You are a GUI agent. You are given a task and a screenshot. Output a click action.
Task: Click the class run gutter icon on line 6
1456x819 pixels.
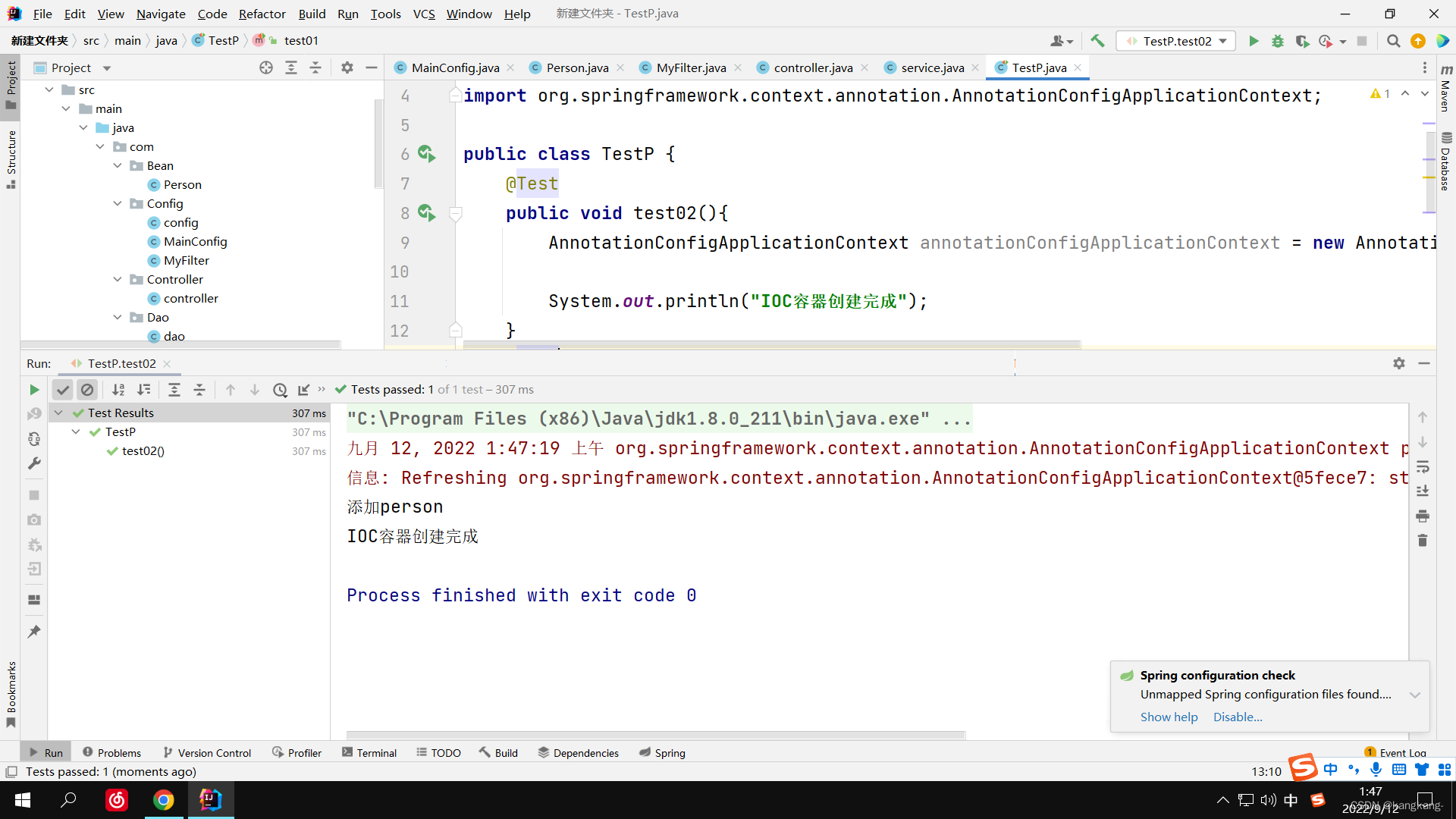[427, 154]
